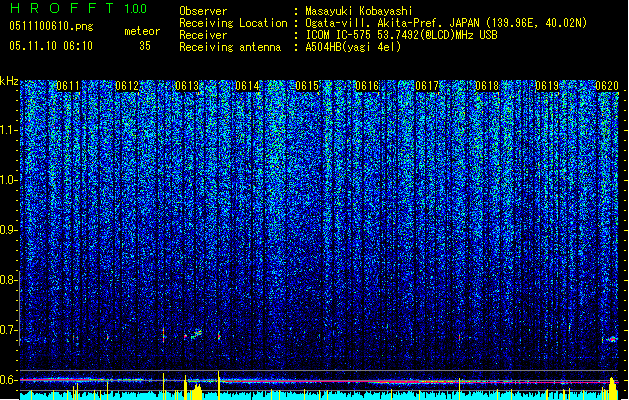Click the 'Receiving antenna' label
This screenshot has width=629, height=400.
(230, 47)
